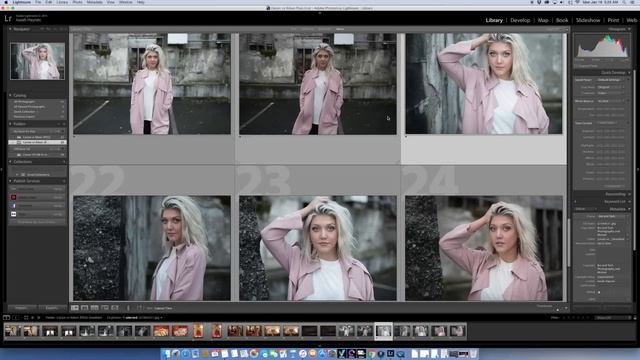Open the Sort order dropdown in toolbar

pyautogui.click(x=163, y=308)
